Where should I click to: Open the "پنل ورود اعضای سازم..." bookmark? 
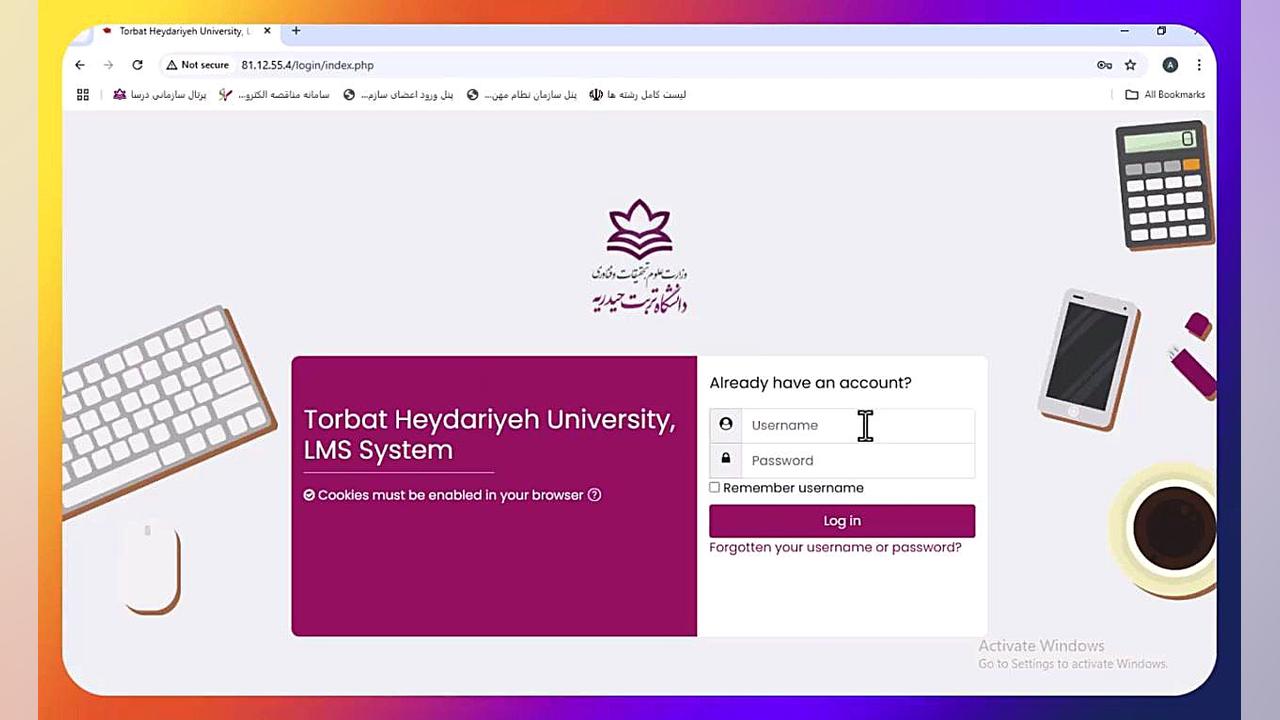point(398,95)
